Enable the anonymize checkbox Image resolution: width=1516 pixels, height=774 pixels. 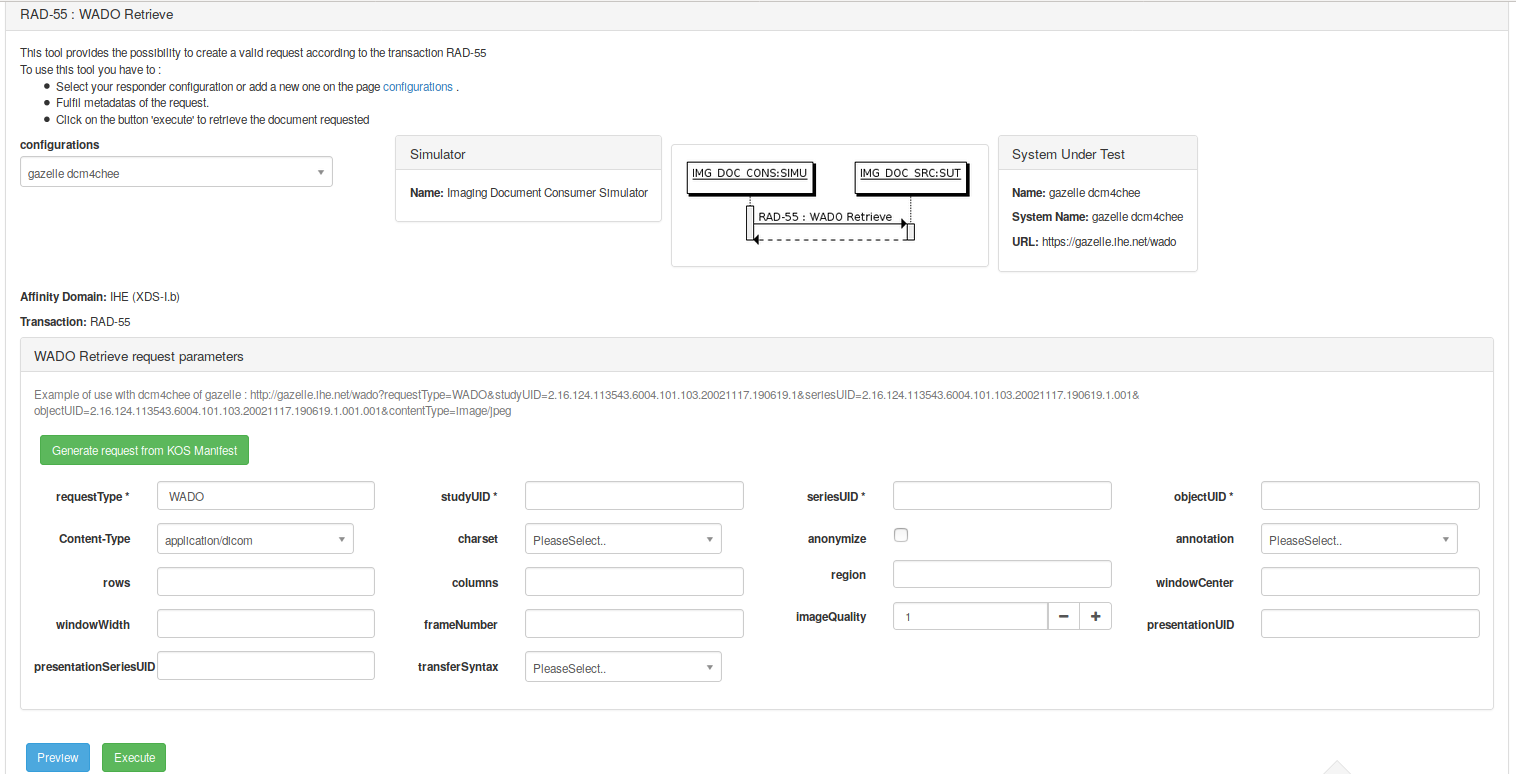tap(901, 535)
